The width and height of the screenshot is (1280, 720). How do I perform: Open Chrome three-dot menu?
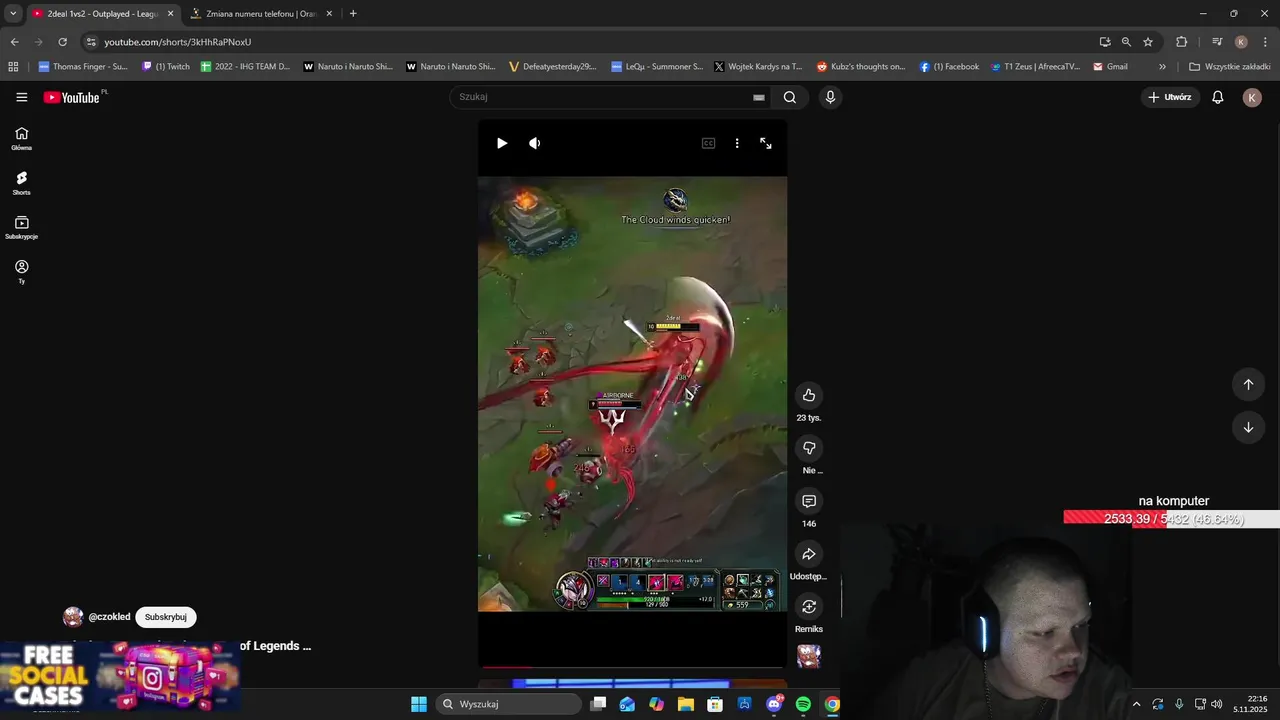1265,42
